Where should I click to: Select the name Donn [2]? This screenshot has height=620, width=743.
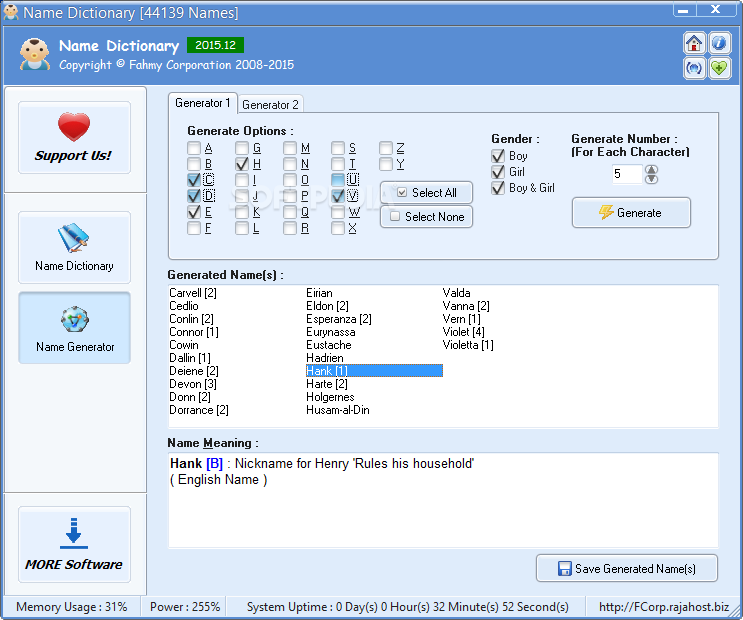pos(190,397)
